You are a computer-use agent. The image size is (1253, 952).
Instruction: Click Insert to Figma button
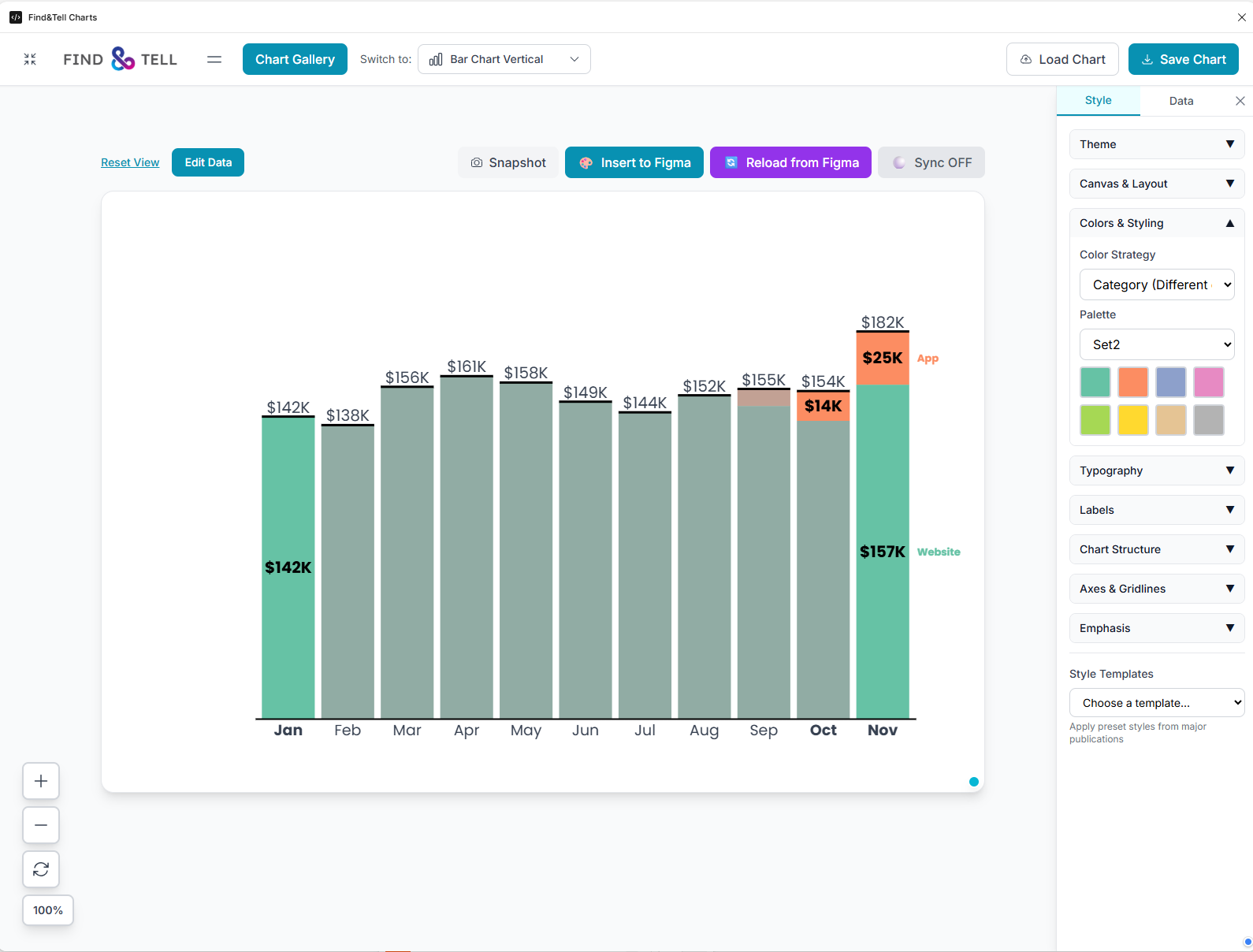634,162
